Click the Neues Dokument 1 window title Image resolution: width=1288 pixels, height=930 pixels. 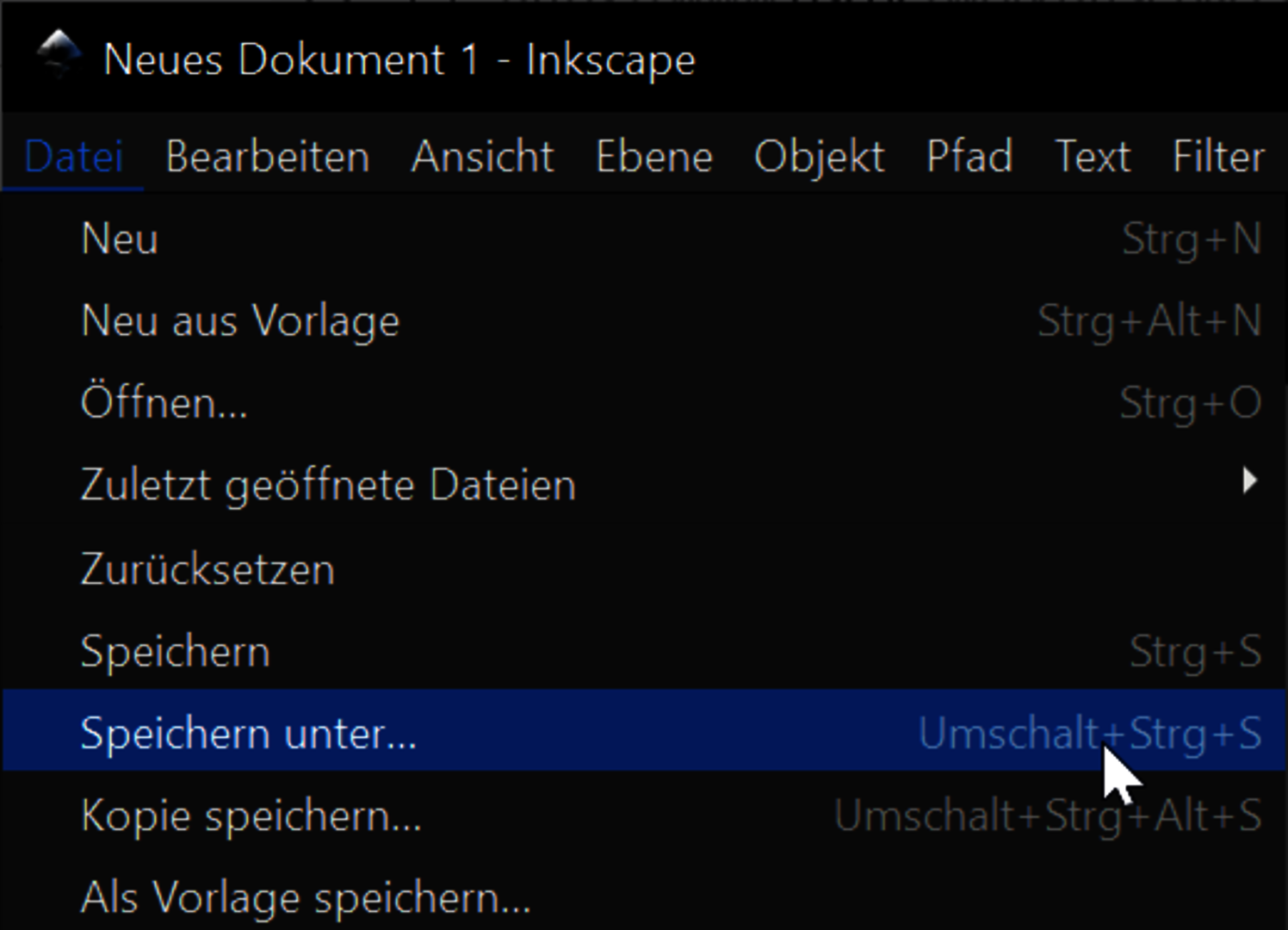point(399,60)
